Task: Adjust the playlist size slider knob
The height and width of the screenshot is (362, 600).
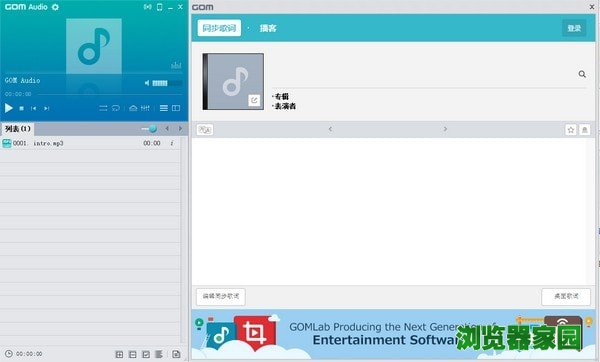Action: [x=153, y=129]
